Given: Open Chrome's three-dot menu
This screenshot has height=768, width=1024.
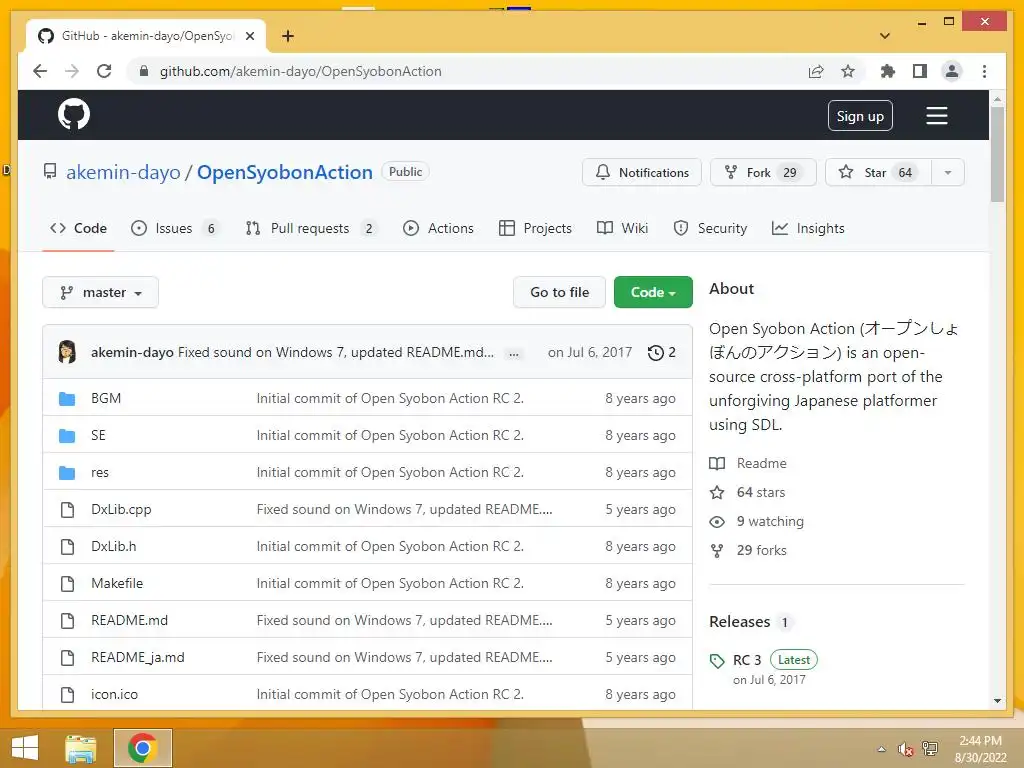Looking at the screenshot, I should click(x=984, y=71).
